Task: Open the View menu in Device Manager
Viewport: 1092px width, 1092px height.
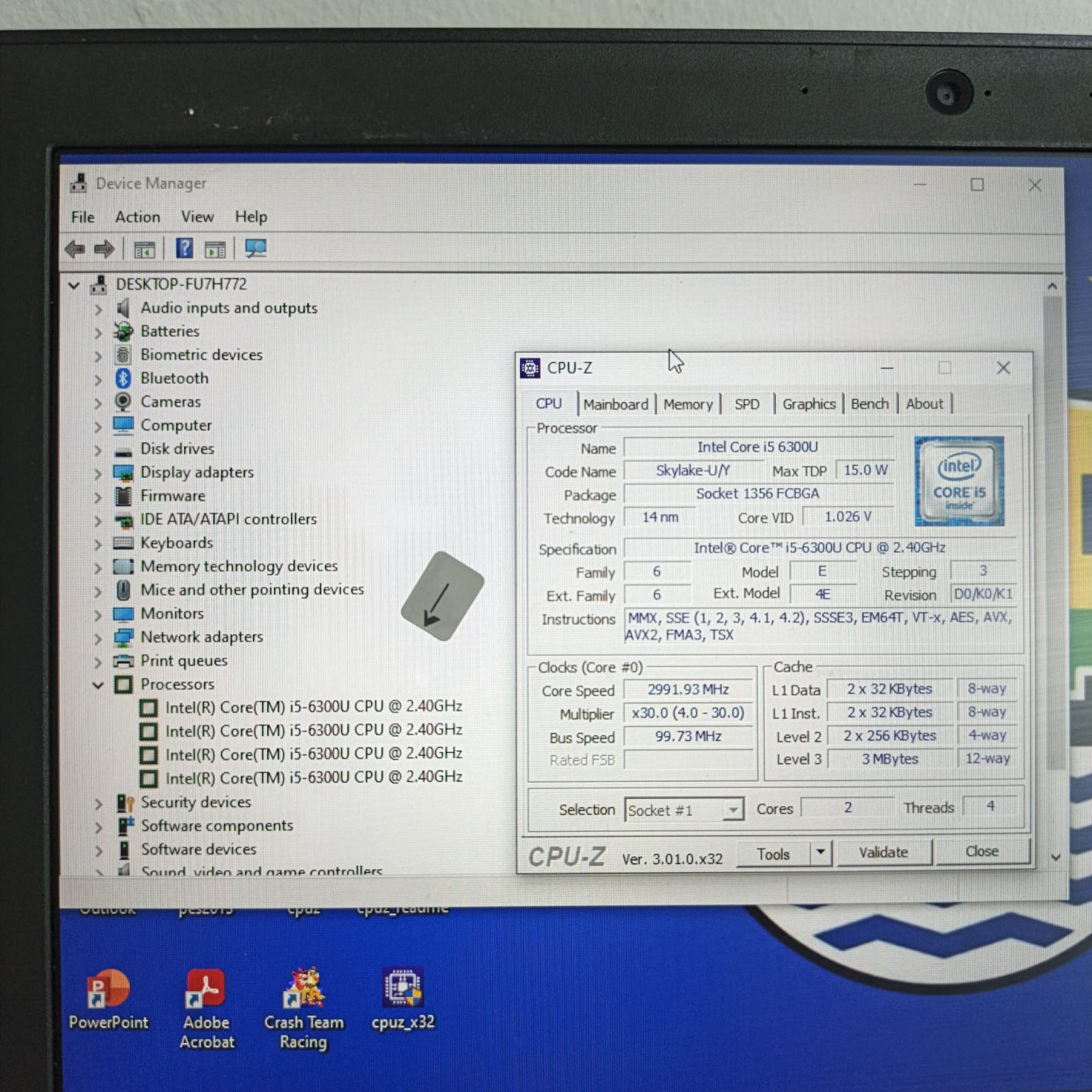Action: point(197,217)
